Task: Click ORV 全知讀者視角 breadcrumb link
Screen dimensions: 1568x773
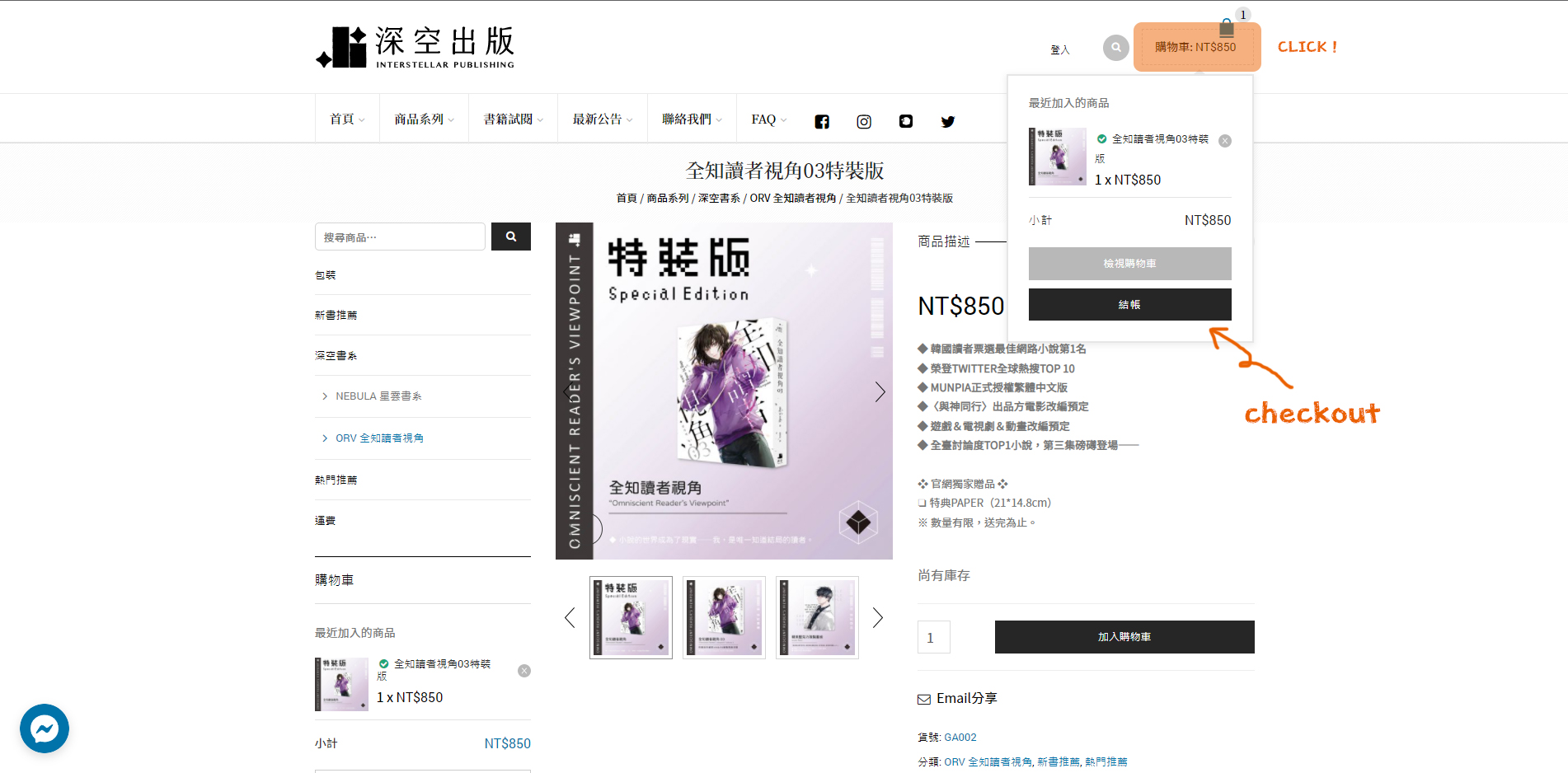Action: click(x=793, y=199)
